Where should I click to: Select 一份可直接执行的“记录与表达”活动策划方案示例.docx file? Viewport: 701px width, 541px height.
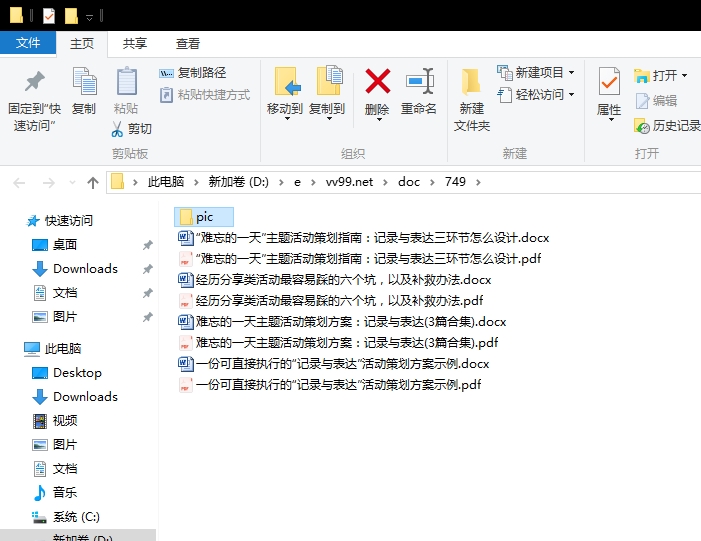[334, 363]
